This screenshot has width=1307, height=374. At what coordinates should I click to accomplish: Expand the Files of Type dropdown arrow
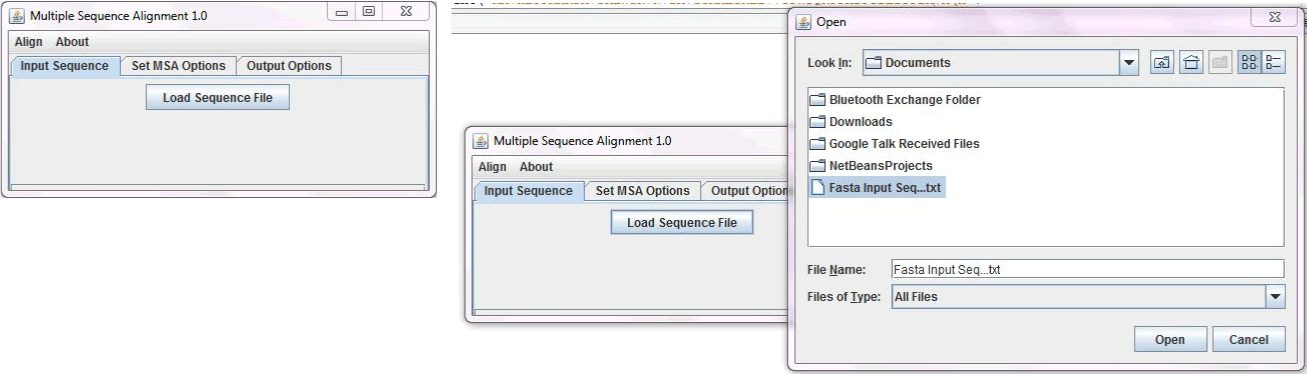tap(1275, 297)
